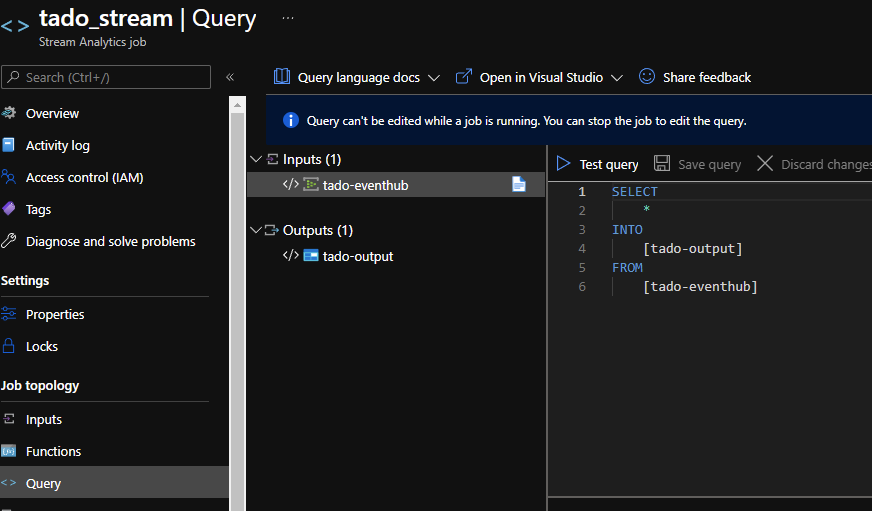Click the sidebar vertical scrollbar track
Viewport: 872px width, 511px height.
pyautogui.click(x=237, y=311)
